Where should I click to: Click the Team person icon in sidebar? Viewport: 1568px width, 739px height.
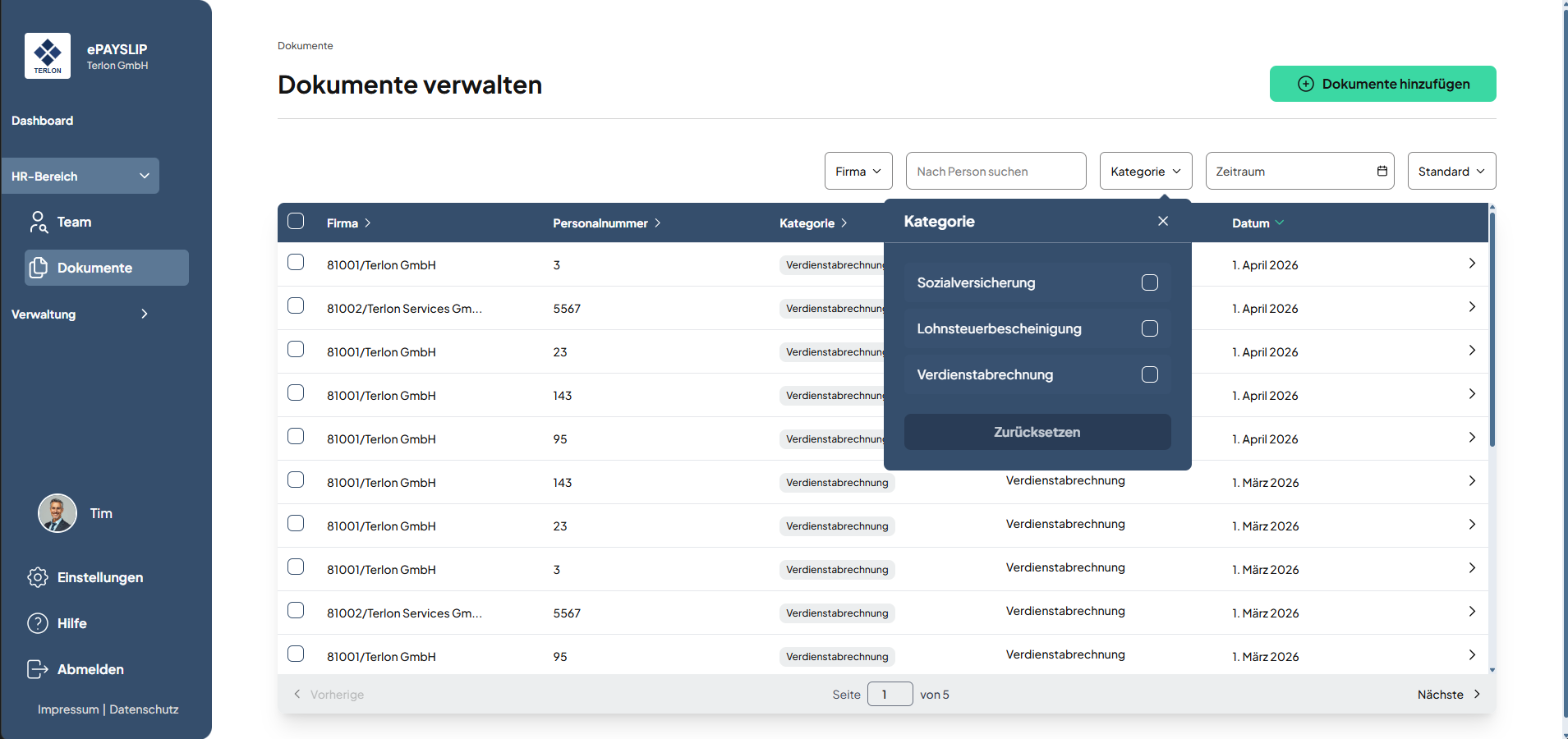tap(38, 223)
